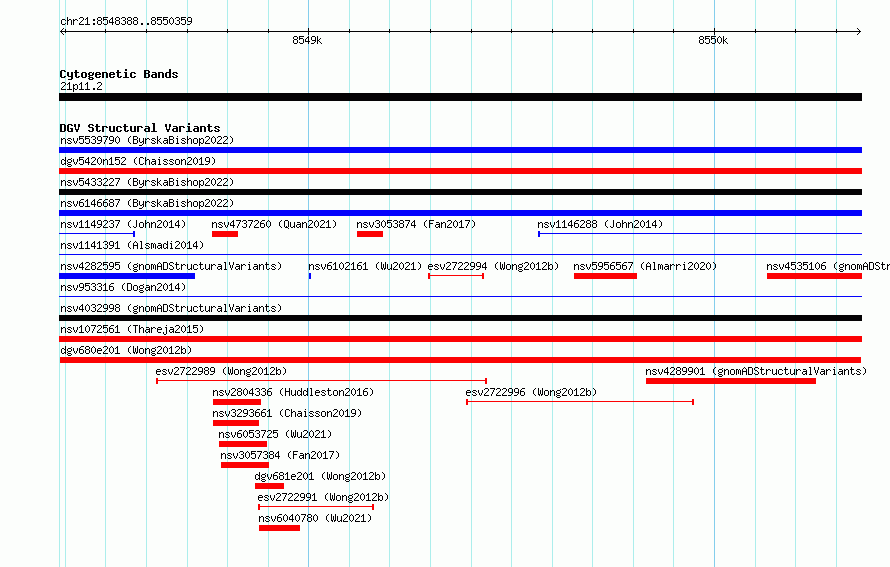Click nsv1149237 (John2014) label
The width and height of the screenshot is (890, 567).
coord(123,224)
